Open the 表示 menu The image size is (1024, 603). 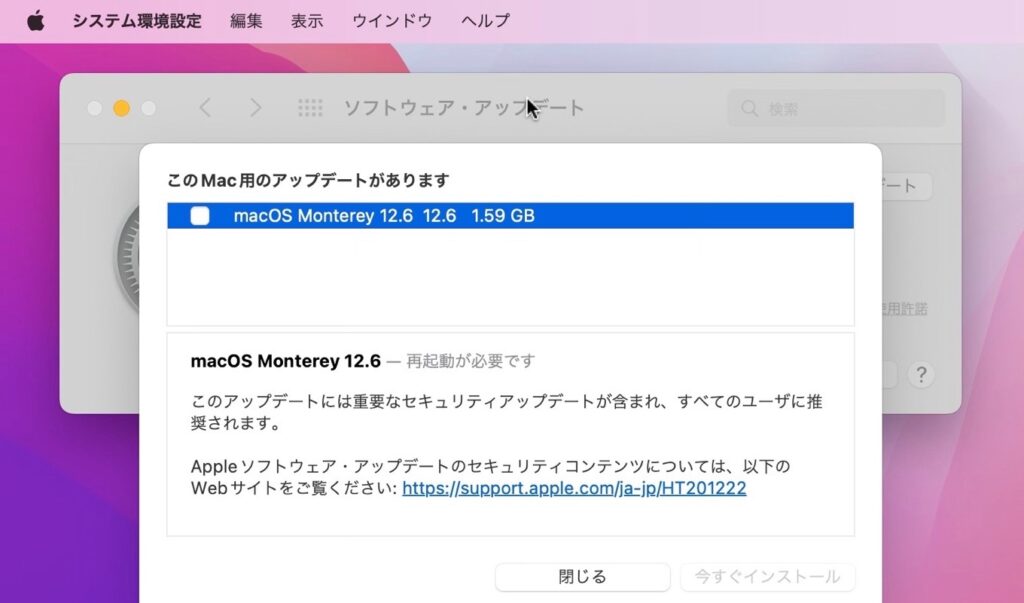click(307, 20)
